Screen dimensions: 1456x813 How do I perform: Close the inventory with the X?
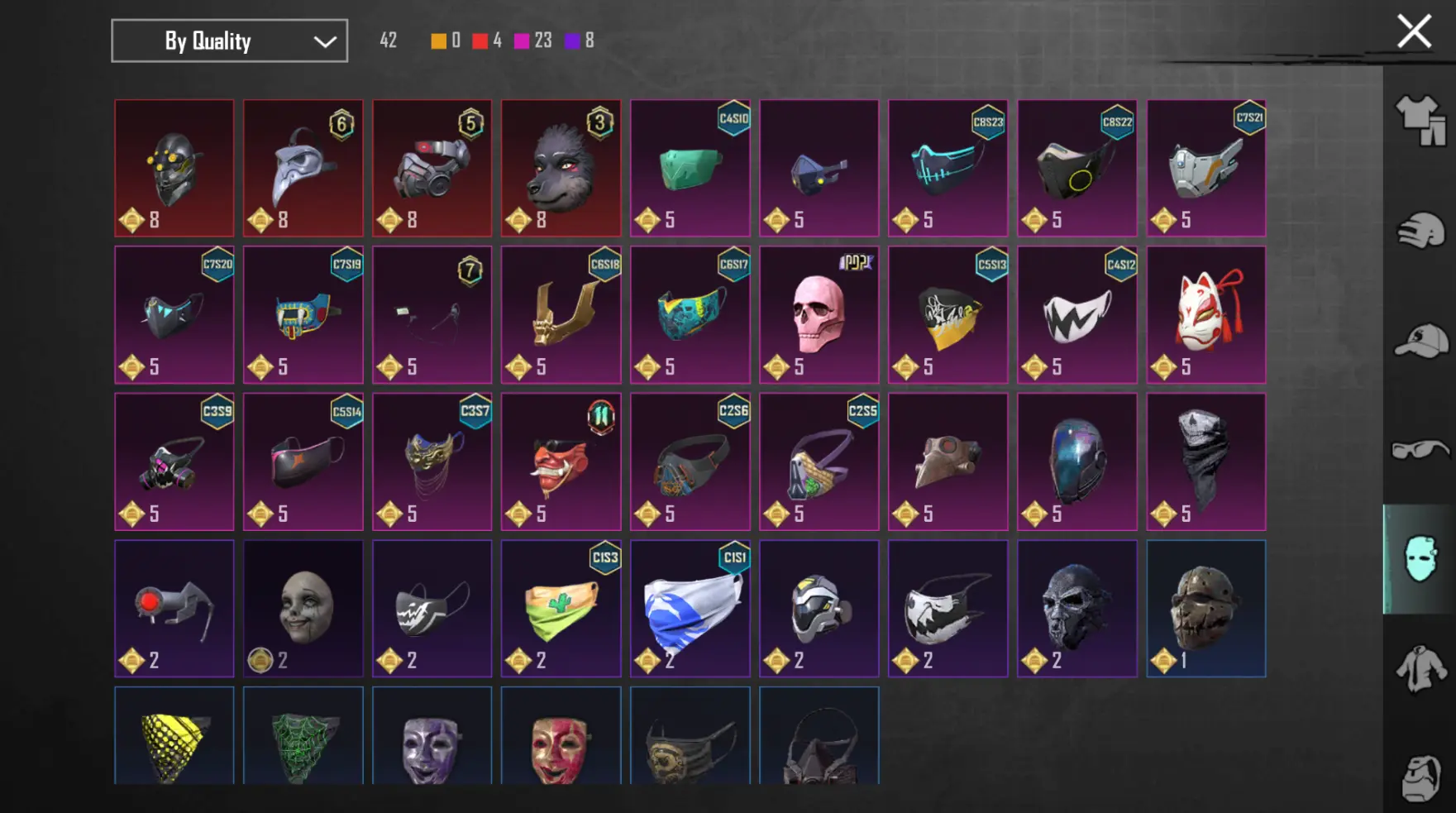tap(1414, 31)
